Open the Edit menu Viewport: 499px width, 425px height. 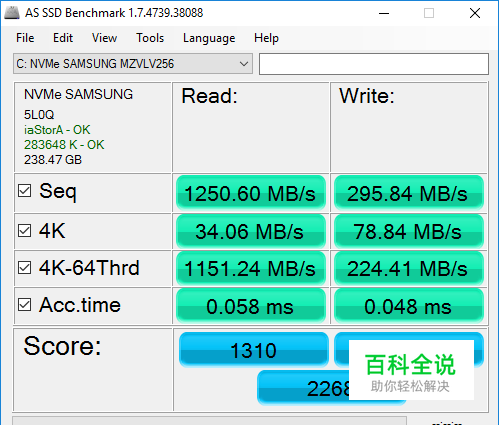click(x=63, y=38)
